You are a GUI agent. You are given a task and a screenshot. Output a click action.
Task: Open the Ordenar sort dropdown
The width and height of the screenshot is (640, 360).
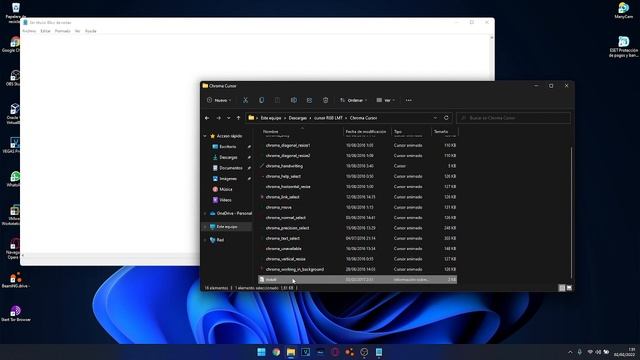353,100
